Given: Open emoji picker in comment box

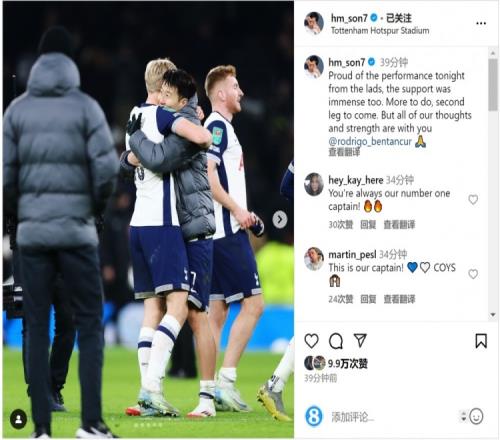Looking at the screenshot, I should (476, 416).
